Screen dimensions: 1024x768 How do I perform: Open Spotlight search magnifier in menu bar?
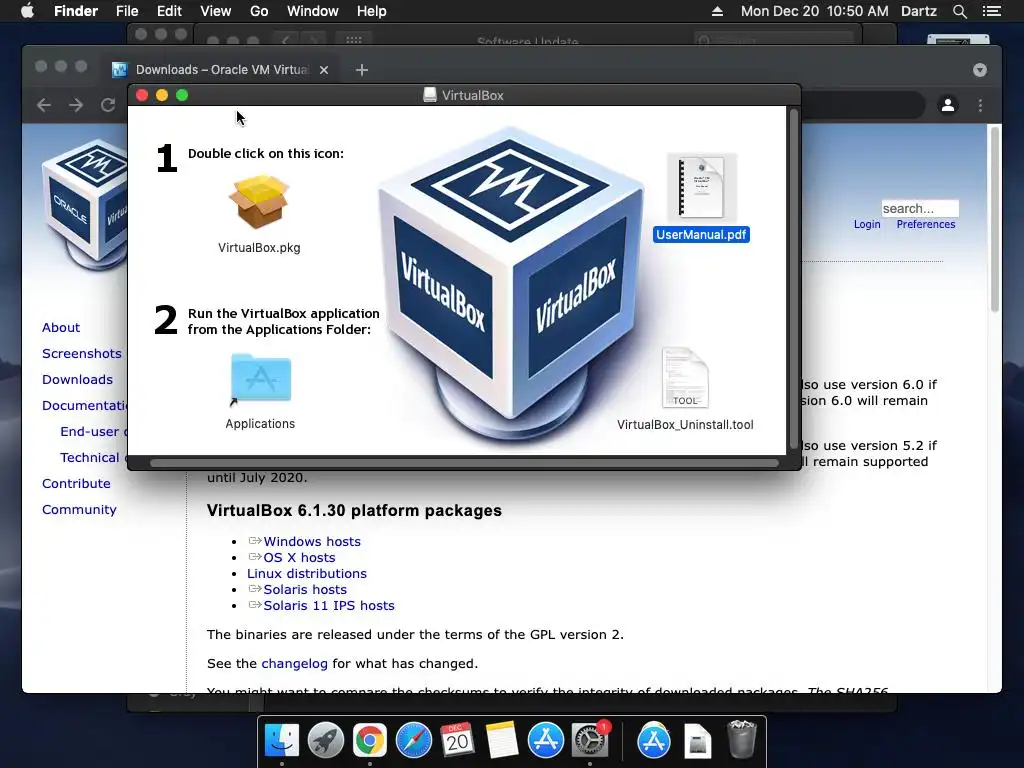coord(959,11)
